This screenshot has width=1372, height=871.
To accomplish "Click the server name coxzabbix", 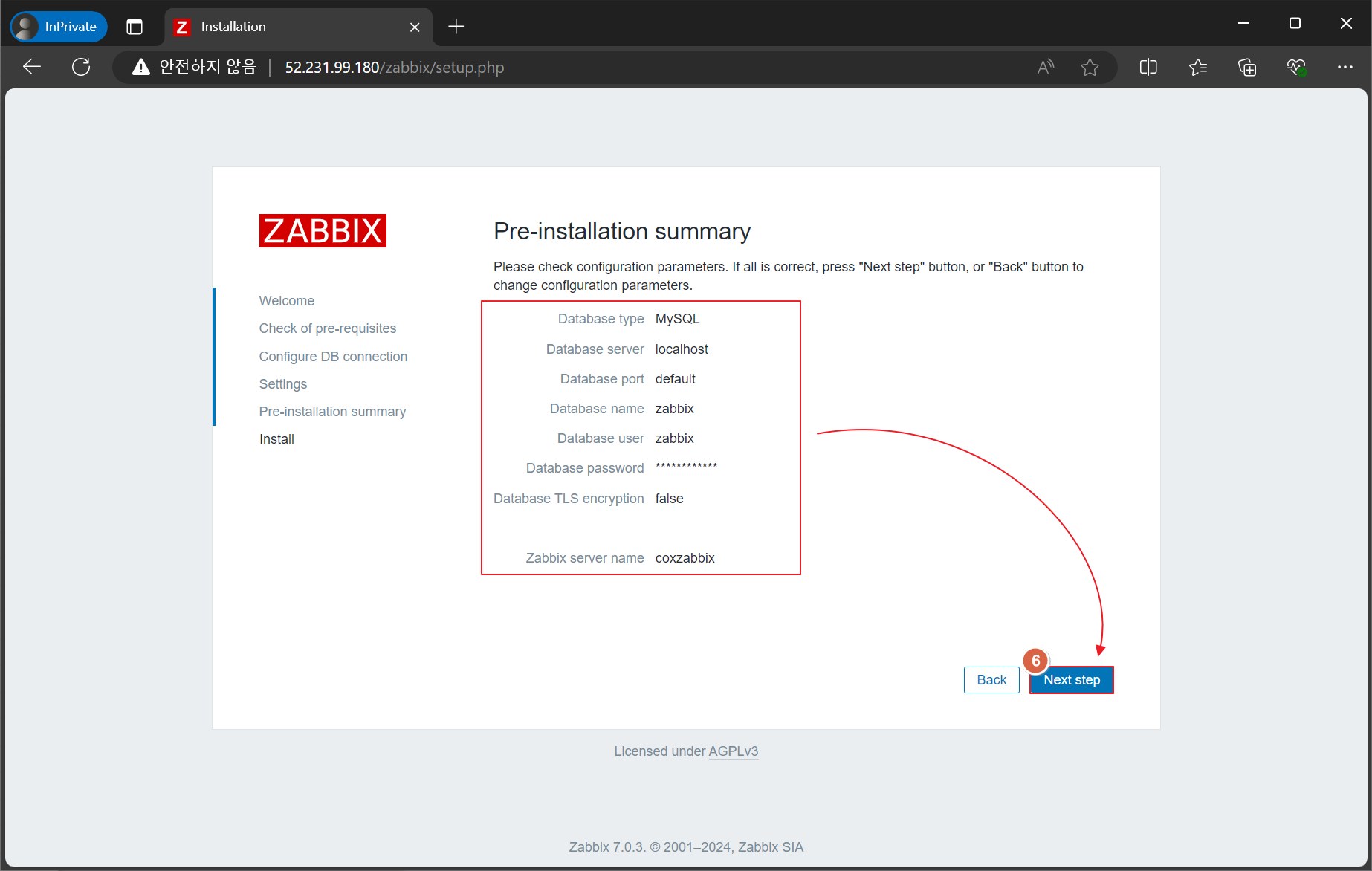I will pyautogui.click(x=685, y=558).
